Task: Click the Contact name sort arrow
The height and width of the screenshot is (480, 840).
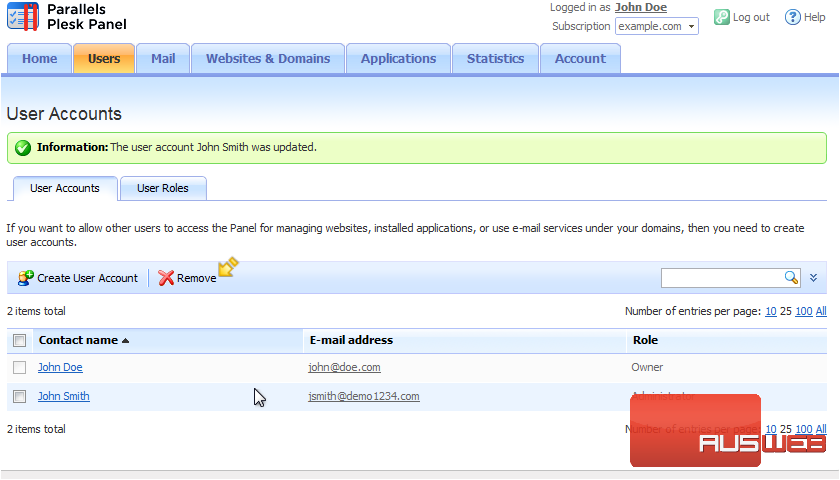Action: click(x=125, y=340)
